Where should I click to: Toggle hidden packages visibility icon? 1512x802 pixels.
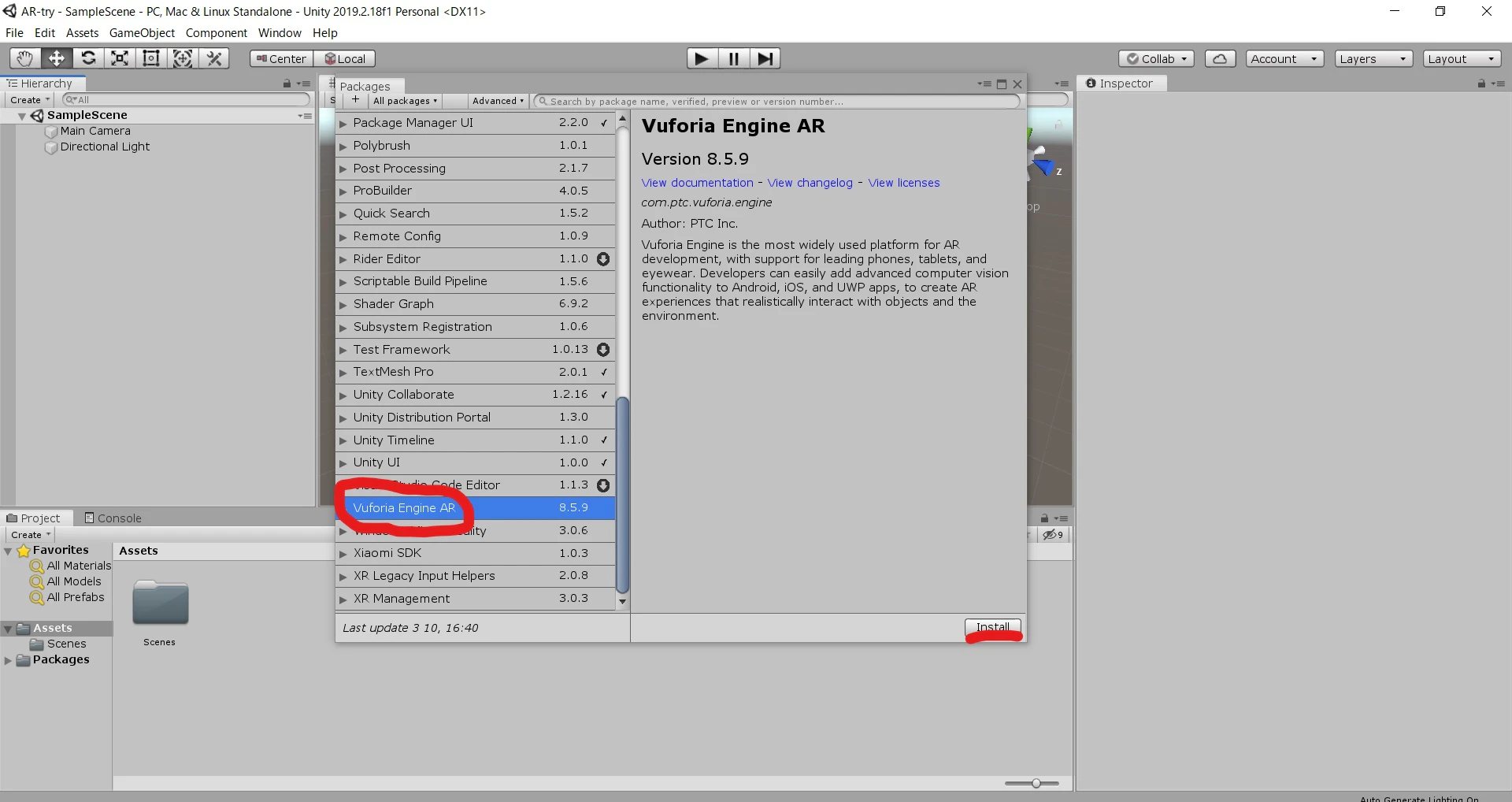1053,535
